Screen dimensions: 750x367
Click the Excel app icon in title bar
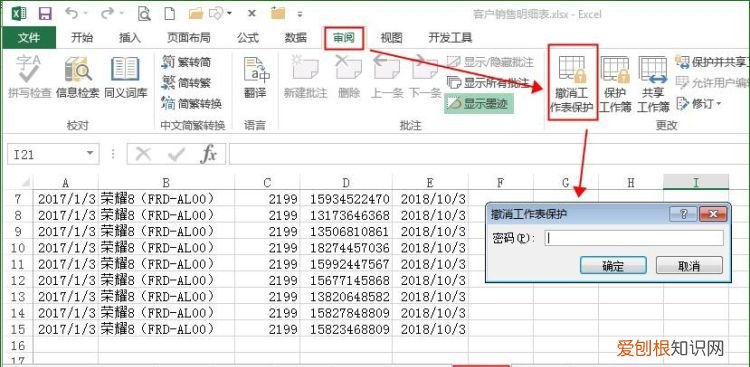19,13
